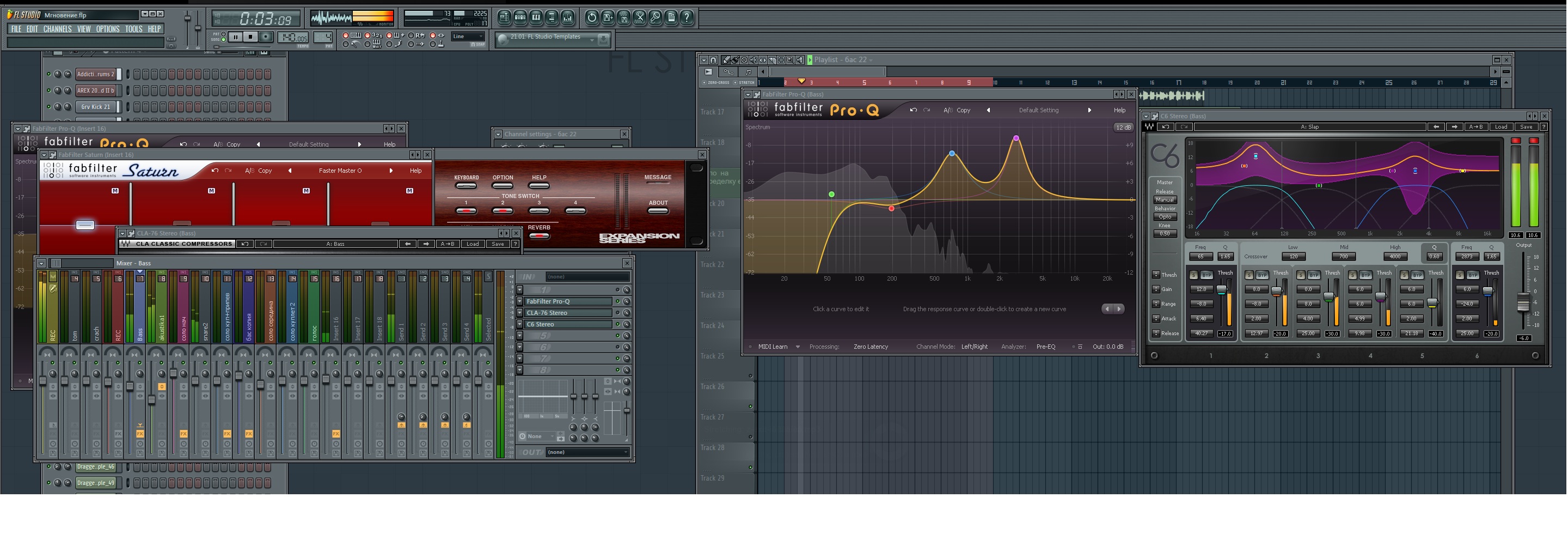Image resolution: width=1568 pixels, height=558 pixels.
Task: Open the playlist window from the toolbar
Action: [x=504, y=17]
